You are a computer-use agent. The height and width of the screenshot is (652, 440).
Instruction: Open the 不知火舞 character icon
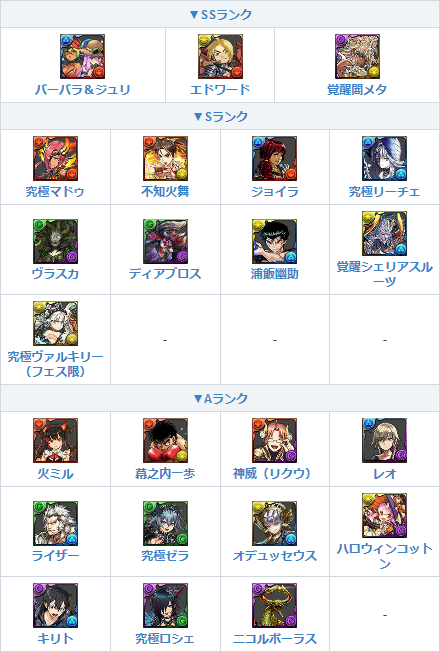(x=165, y=158)
